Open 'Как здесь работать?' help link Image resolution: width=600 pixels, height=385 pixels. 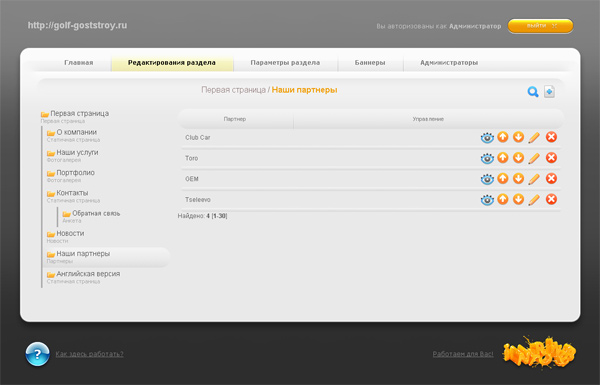coord(90,354)
